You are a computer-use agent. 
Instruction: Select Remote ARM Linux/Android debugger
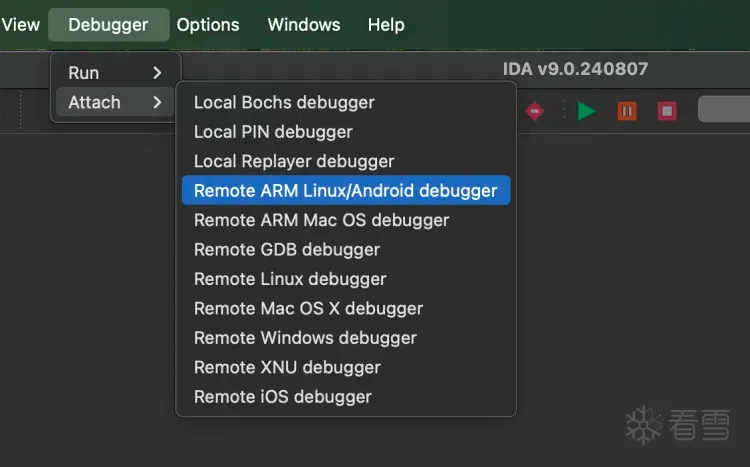345,190
